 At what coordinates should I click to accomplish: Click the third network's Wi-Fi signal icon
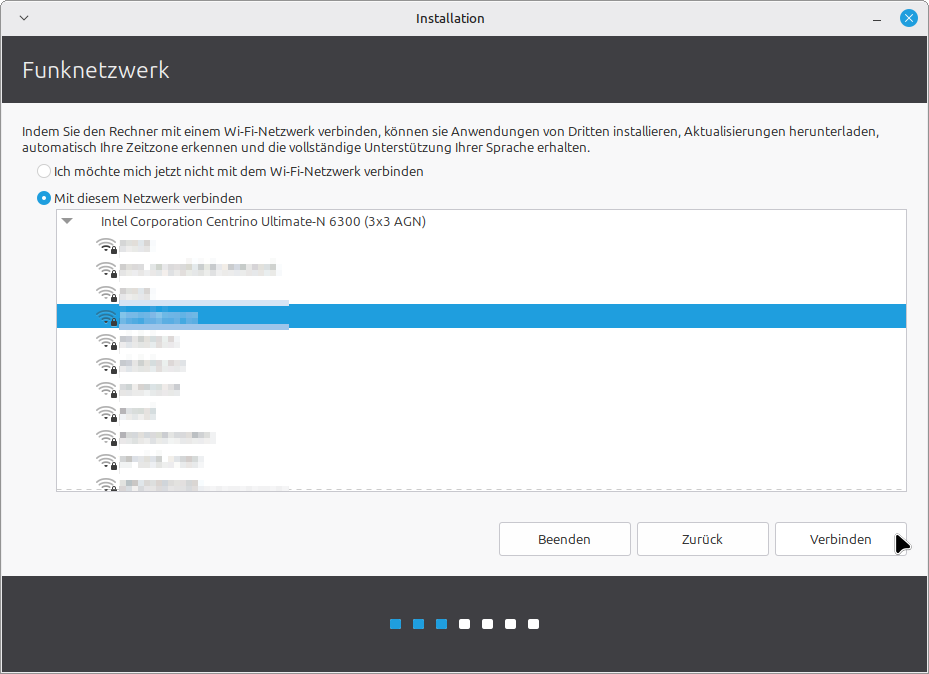click(x=106, y=293)
